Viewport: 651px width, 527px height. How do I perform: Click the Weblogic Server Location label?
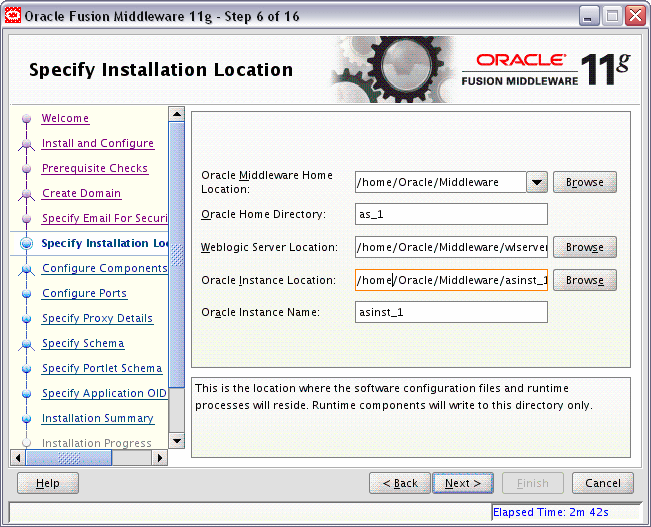[269, 248]
